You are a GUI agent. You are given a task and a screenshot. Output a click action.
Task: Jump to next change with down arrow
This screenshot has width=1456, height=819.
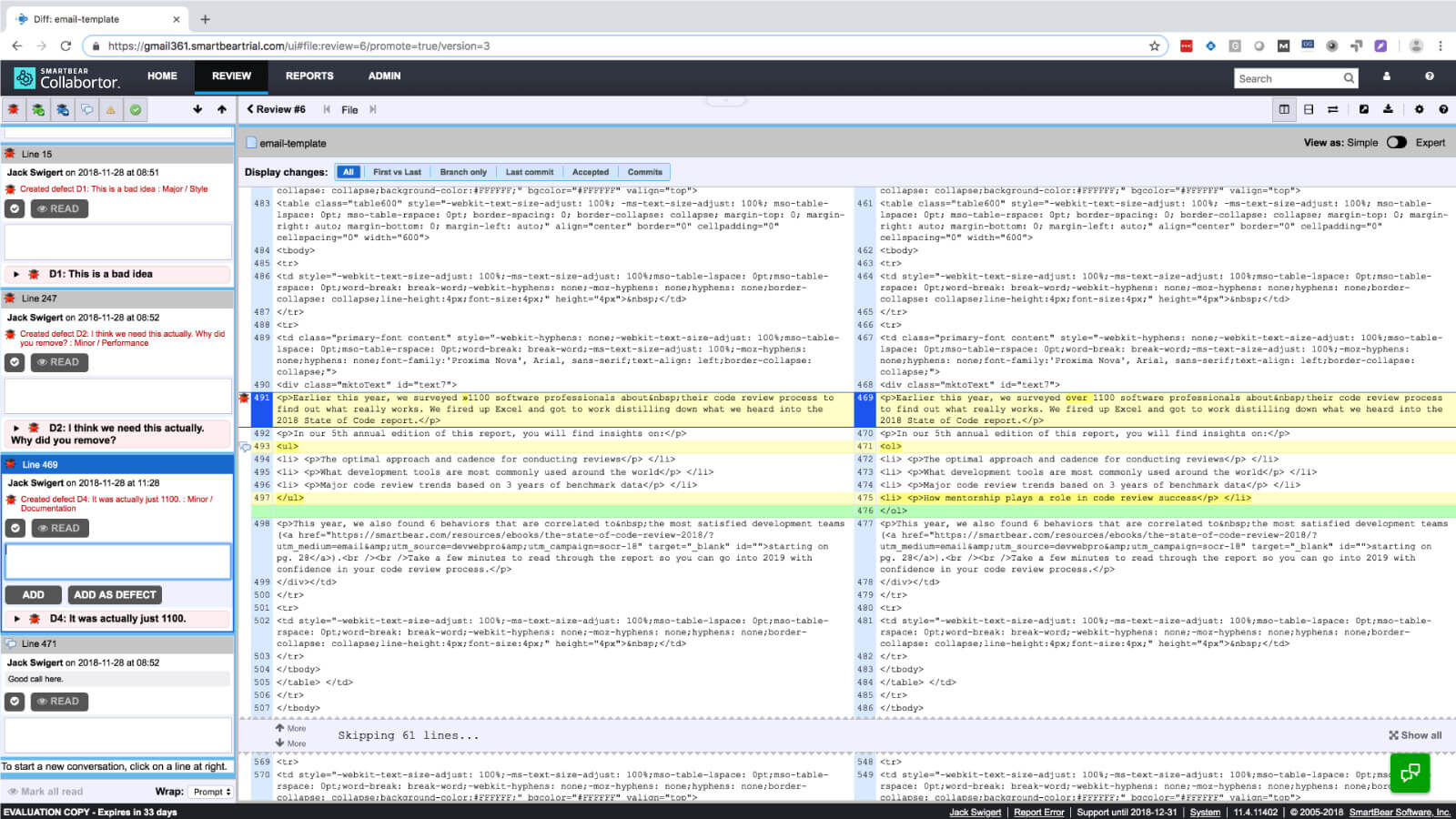coord(197,109)
